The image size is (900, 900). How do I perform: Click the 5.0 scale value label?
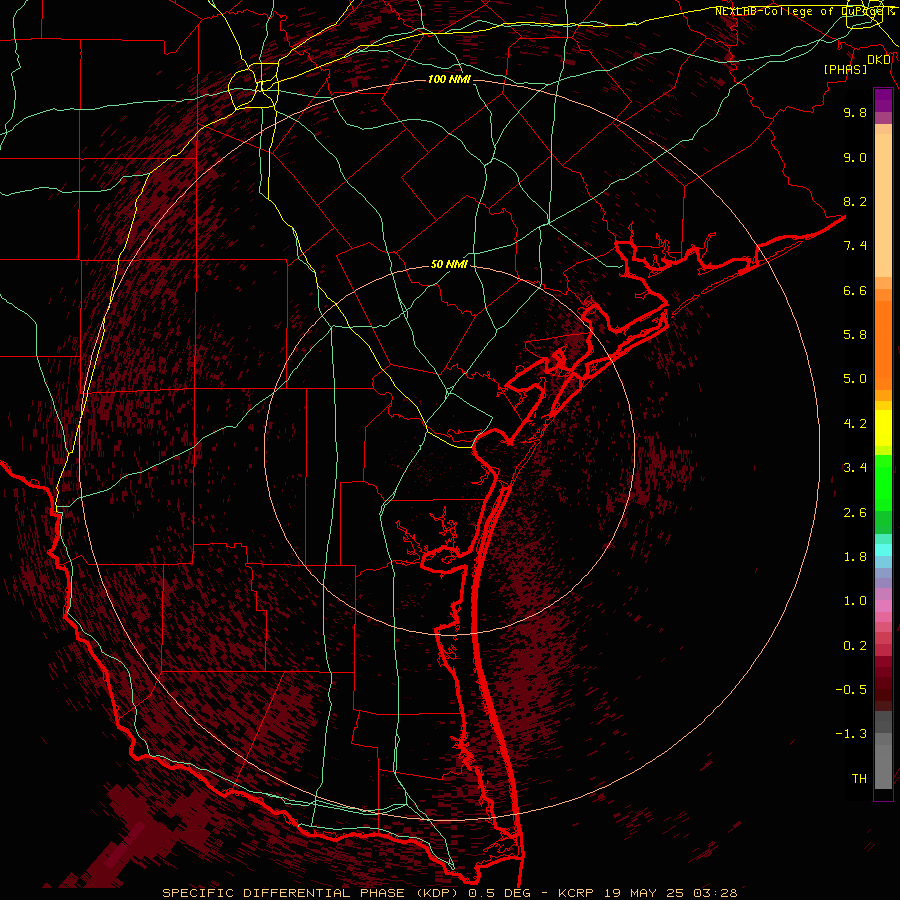(855, 379)
